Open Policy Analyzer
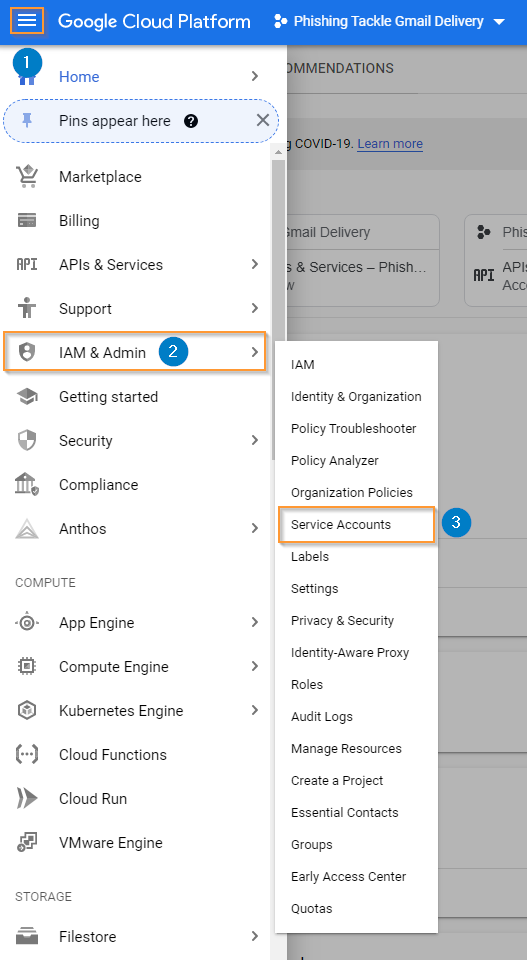 pyautogui.click(x=356, y=460)
